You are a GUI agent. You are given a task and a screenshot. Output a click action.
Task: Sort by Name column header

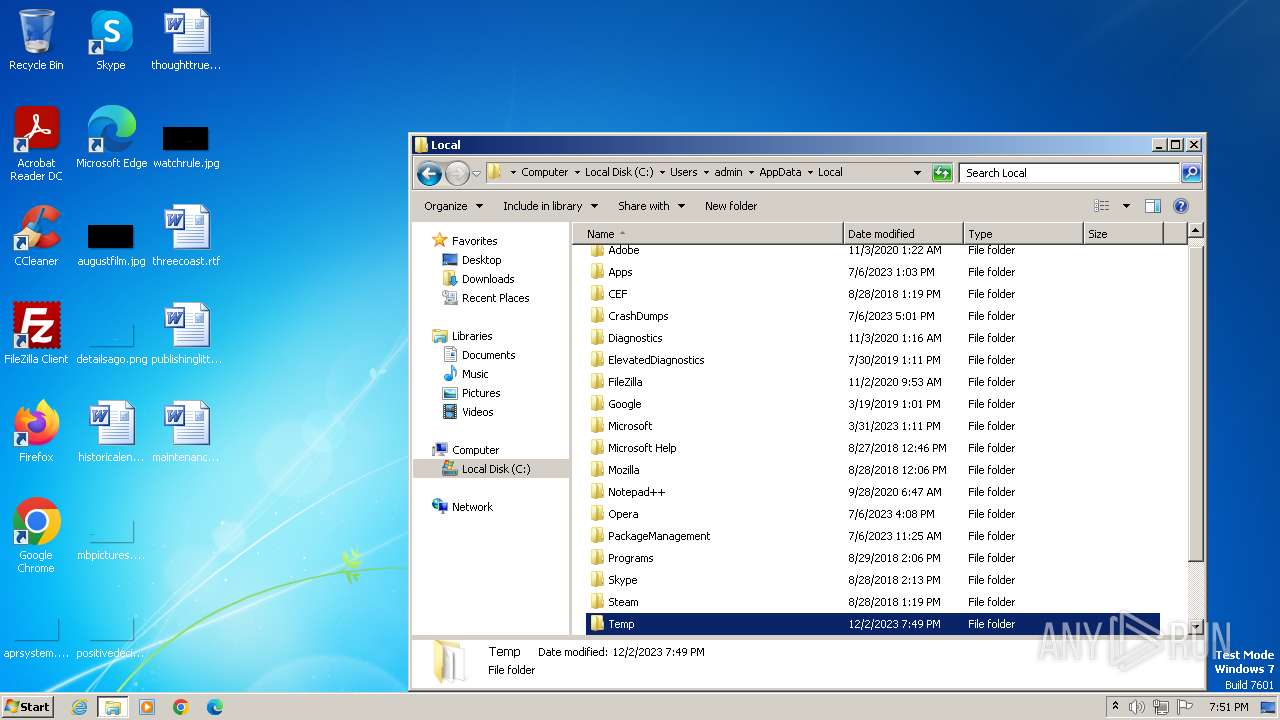pyautogui.click(x=708, y=234)
